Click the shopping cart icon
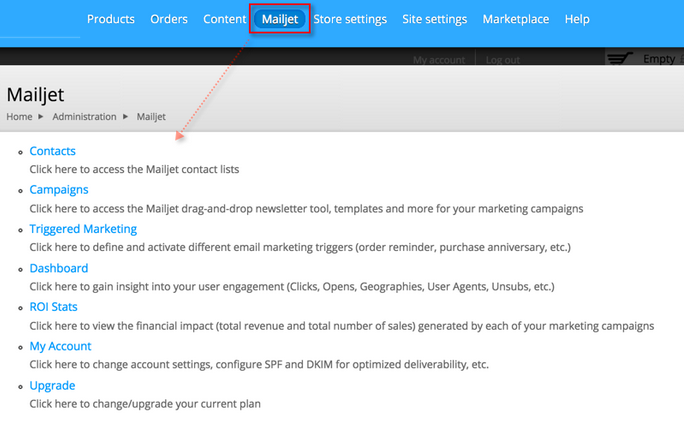 click(622, 59)
